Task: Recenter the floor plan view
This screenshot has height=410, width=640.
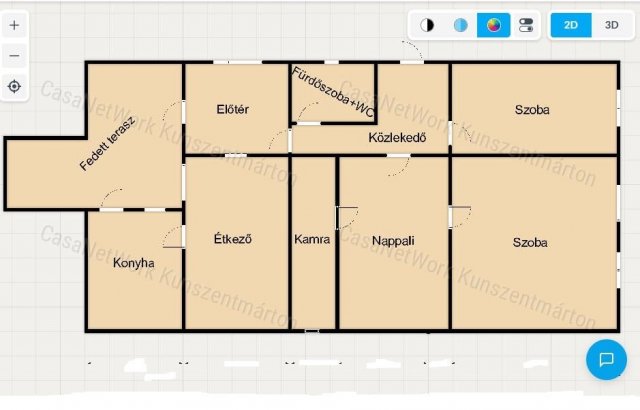Action: (15, 86)
